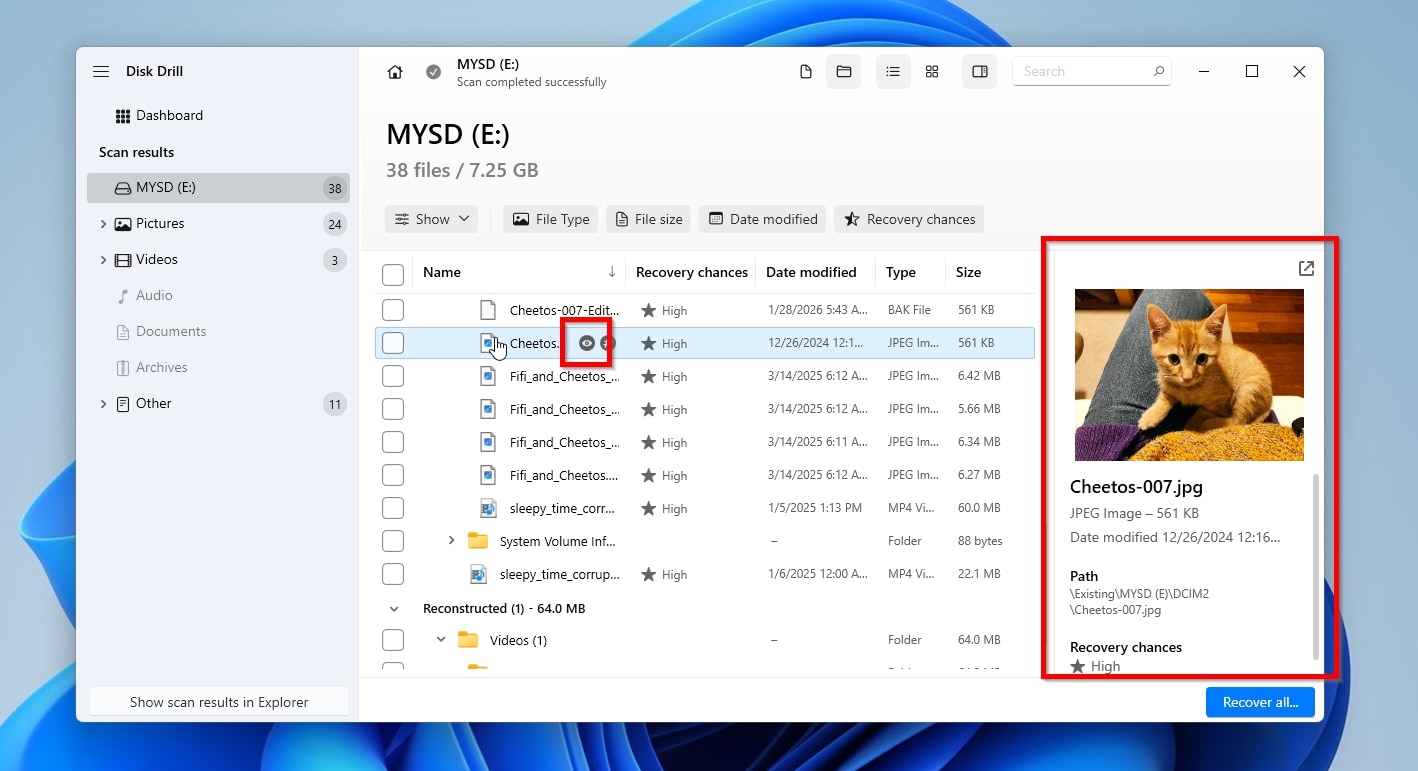The width and height of the screenshot is (1418, 771).
Task: Click Show scan results in Explorer
Action: click(219, 702)
